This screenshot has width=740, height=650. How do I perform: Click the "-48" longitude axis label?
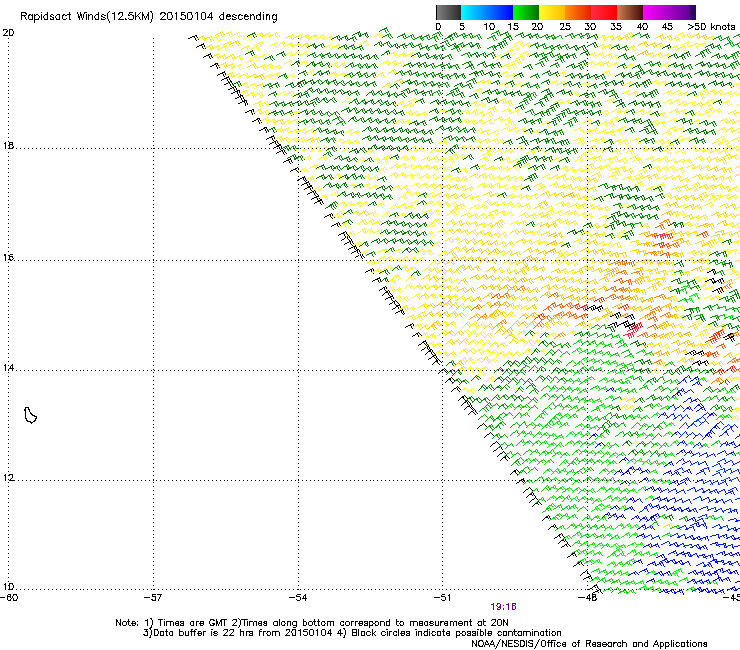click(x=587, y=598)
